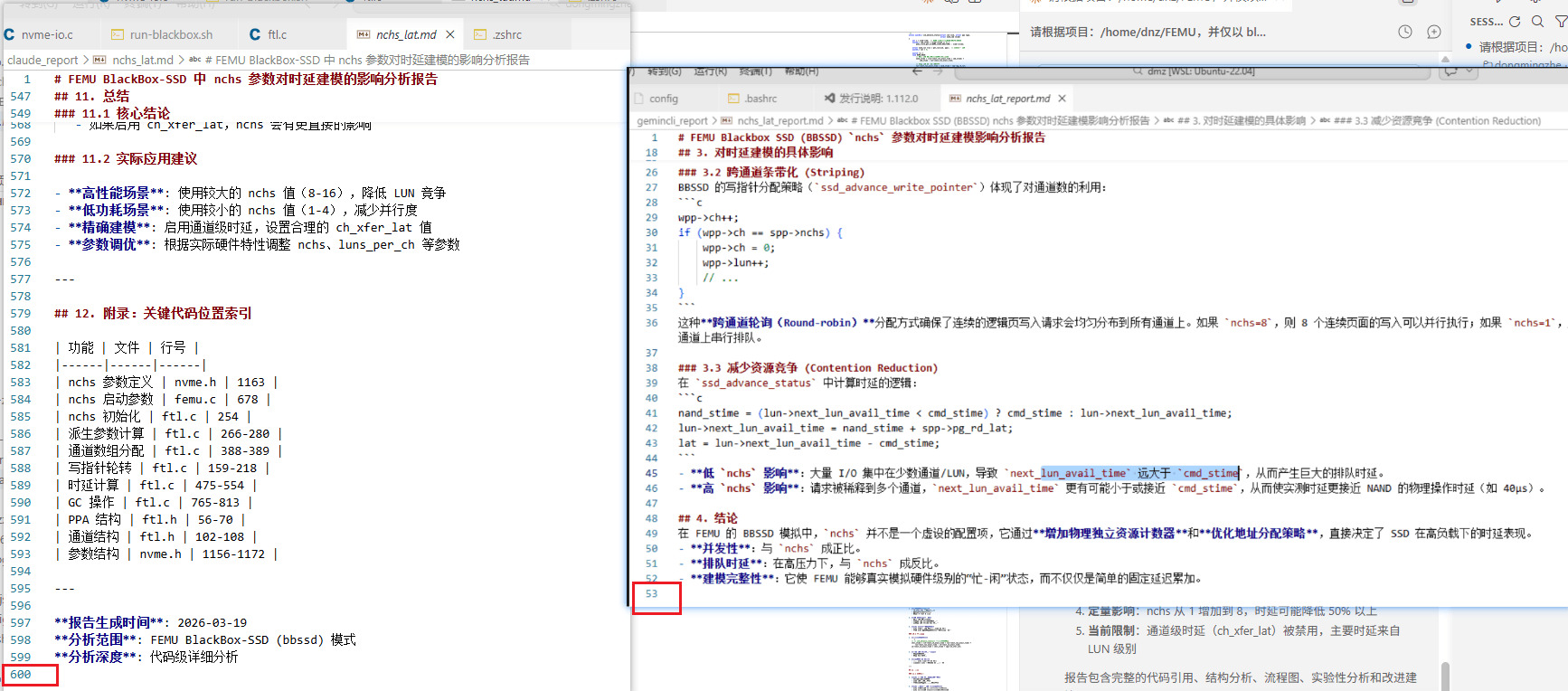This screenshot has height=691, width=1568.
Task: Open '### 3.3 减少资源竞争' breadcrumb
Action: [1438, 120]
